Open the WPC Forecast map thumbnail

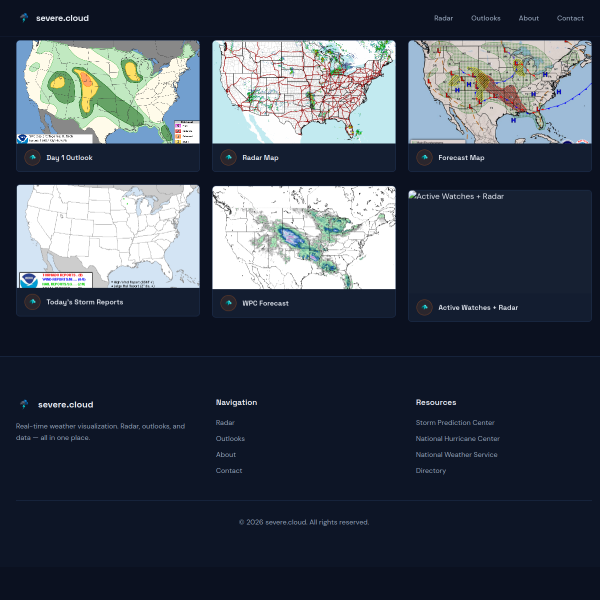(x=304, y=238)
